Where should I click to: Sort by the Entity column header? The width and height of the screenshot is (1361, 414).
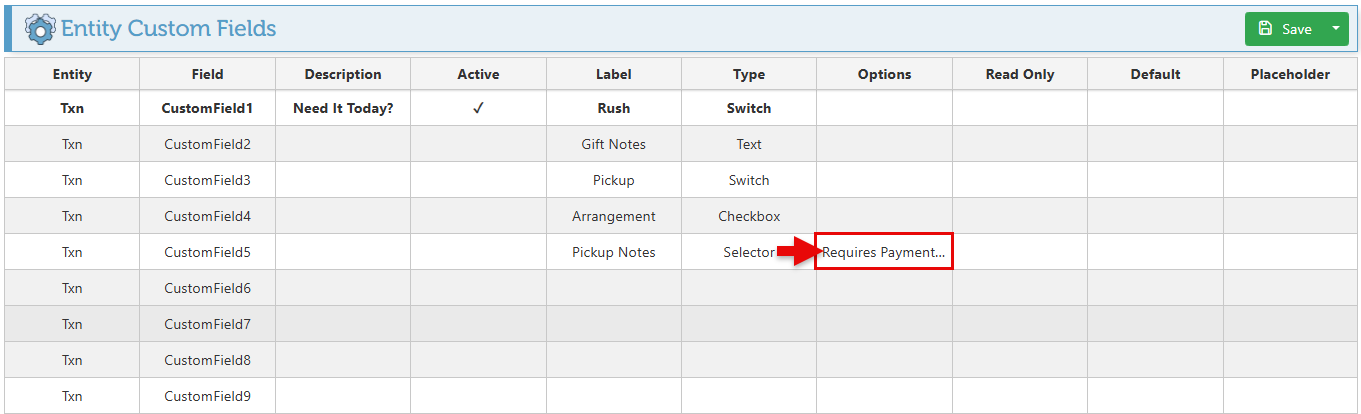coord(72,74)
